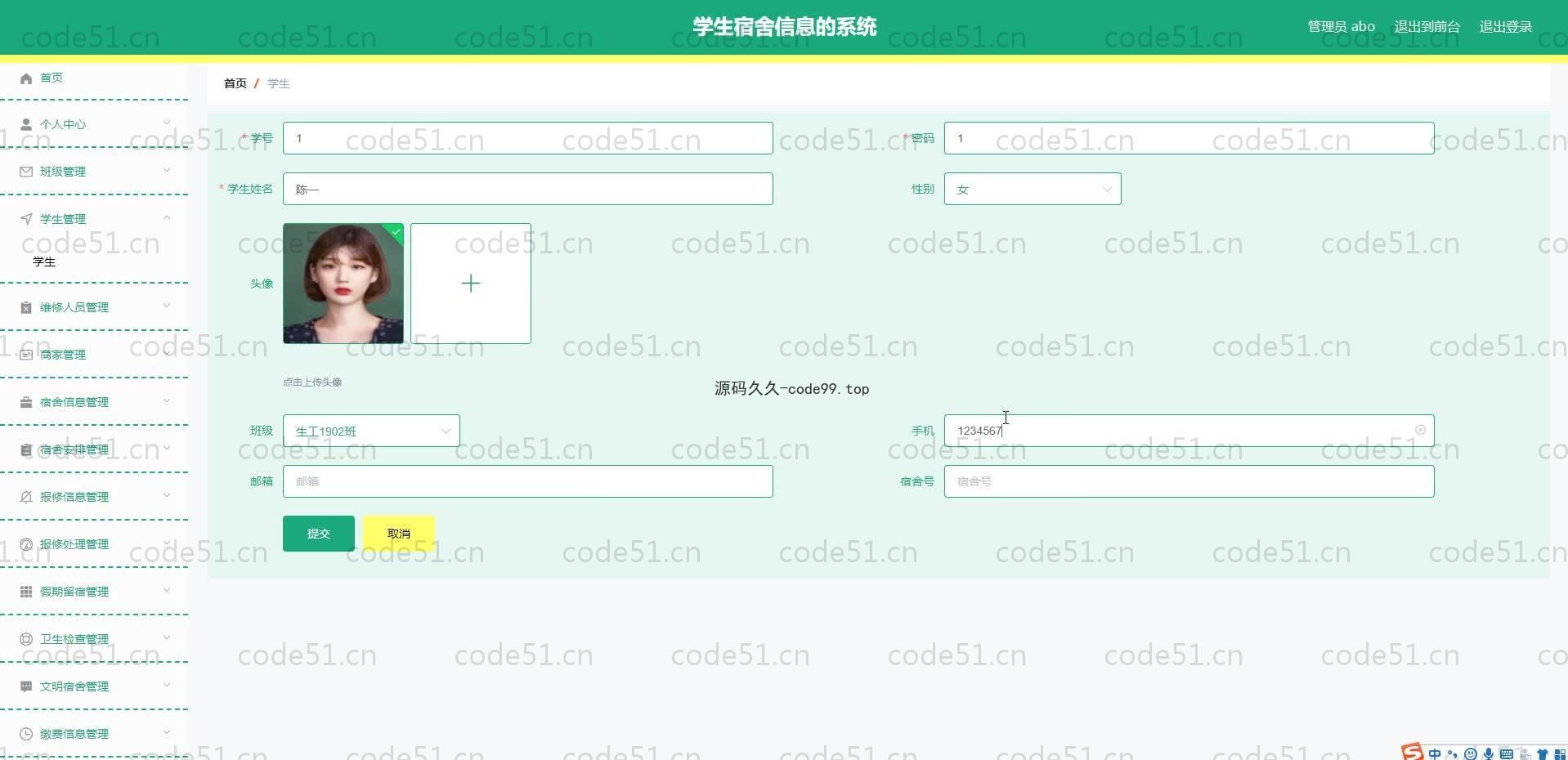Open the 性别 dropdown showing 女

click(x=1033, y=189)
